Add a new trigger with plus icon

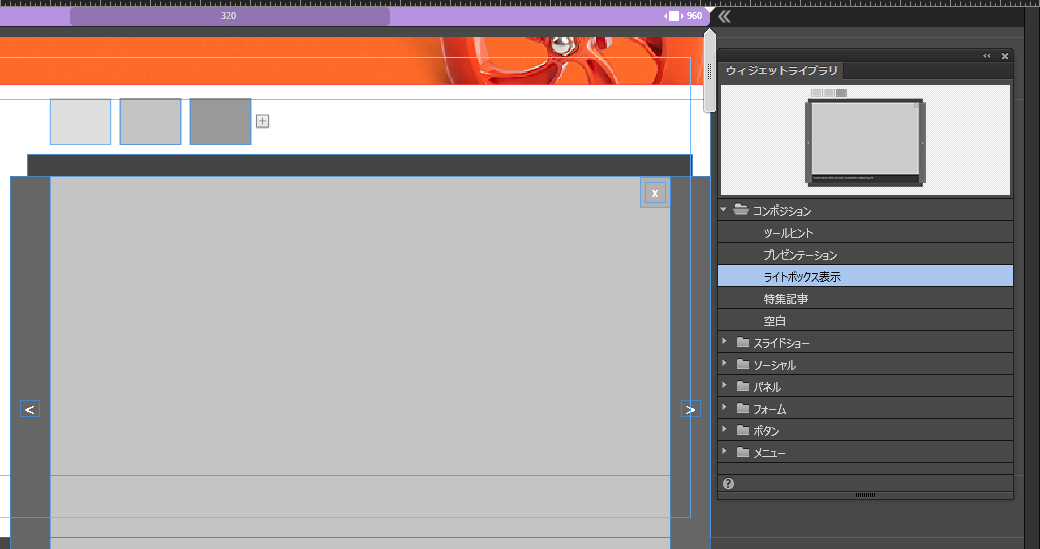(x=263, y=121)
